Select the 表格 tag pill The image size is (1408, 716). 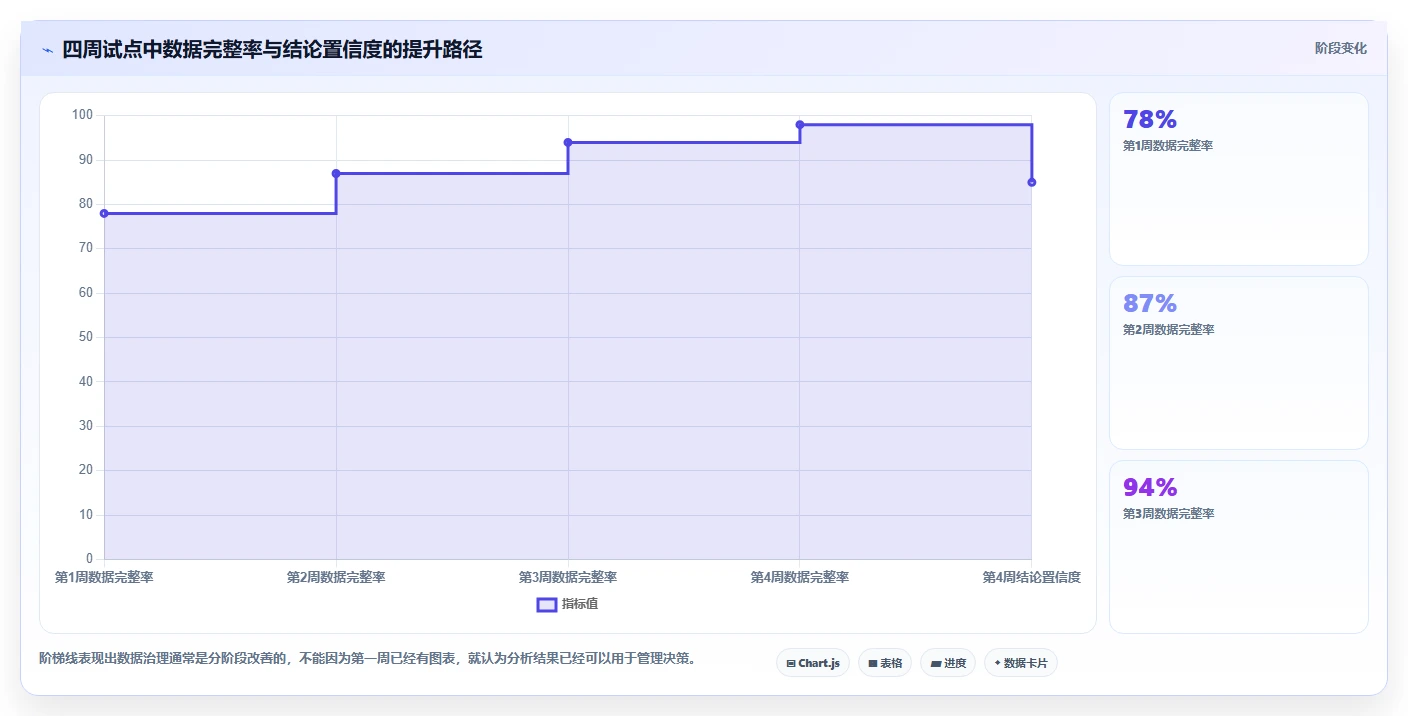point(885,663)
